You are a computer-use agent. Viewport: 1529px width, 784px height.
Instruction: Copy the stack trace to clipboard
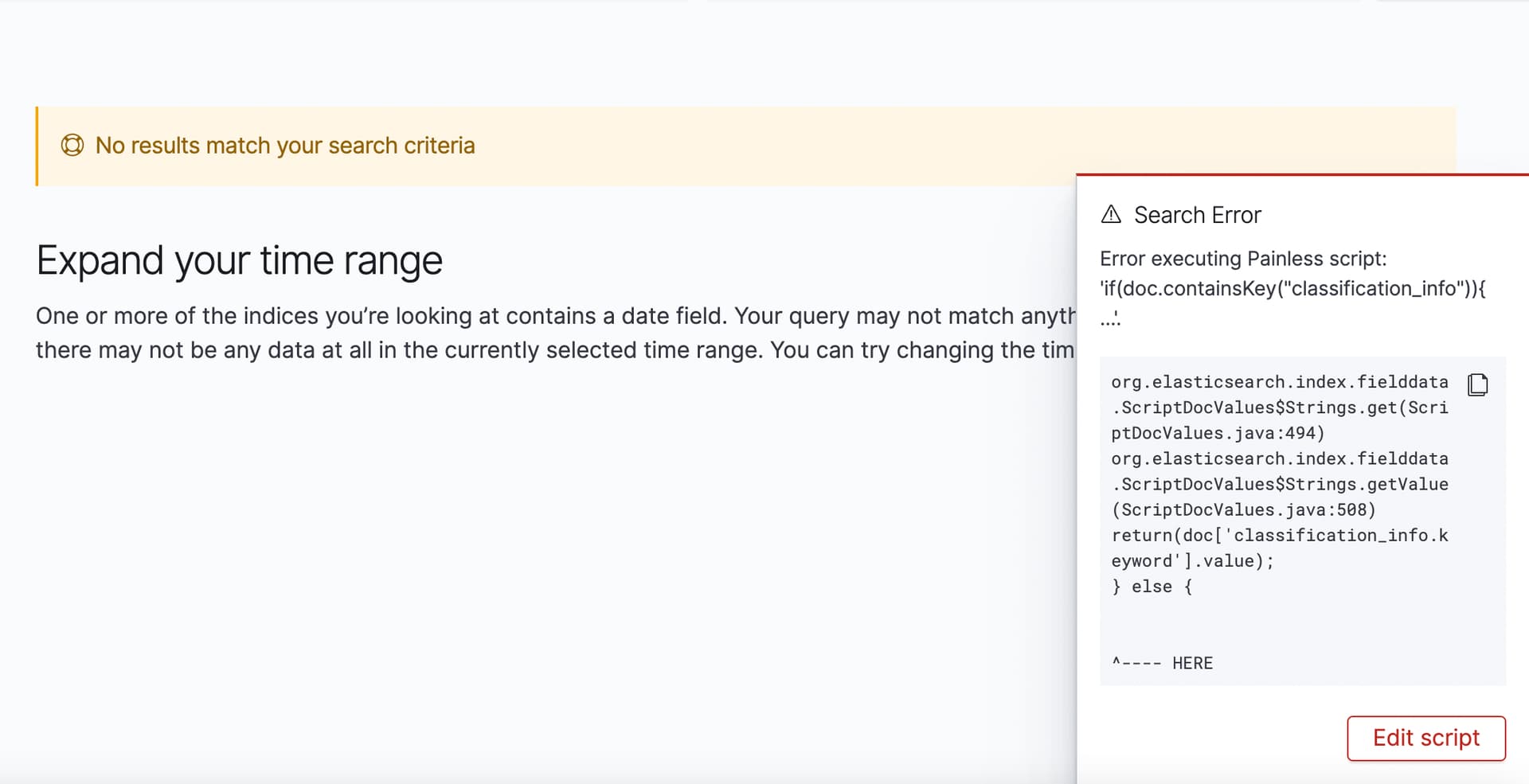point(1477,384)
